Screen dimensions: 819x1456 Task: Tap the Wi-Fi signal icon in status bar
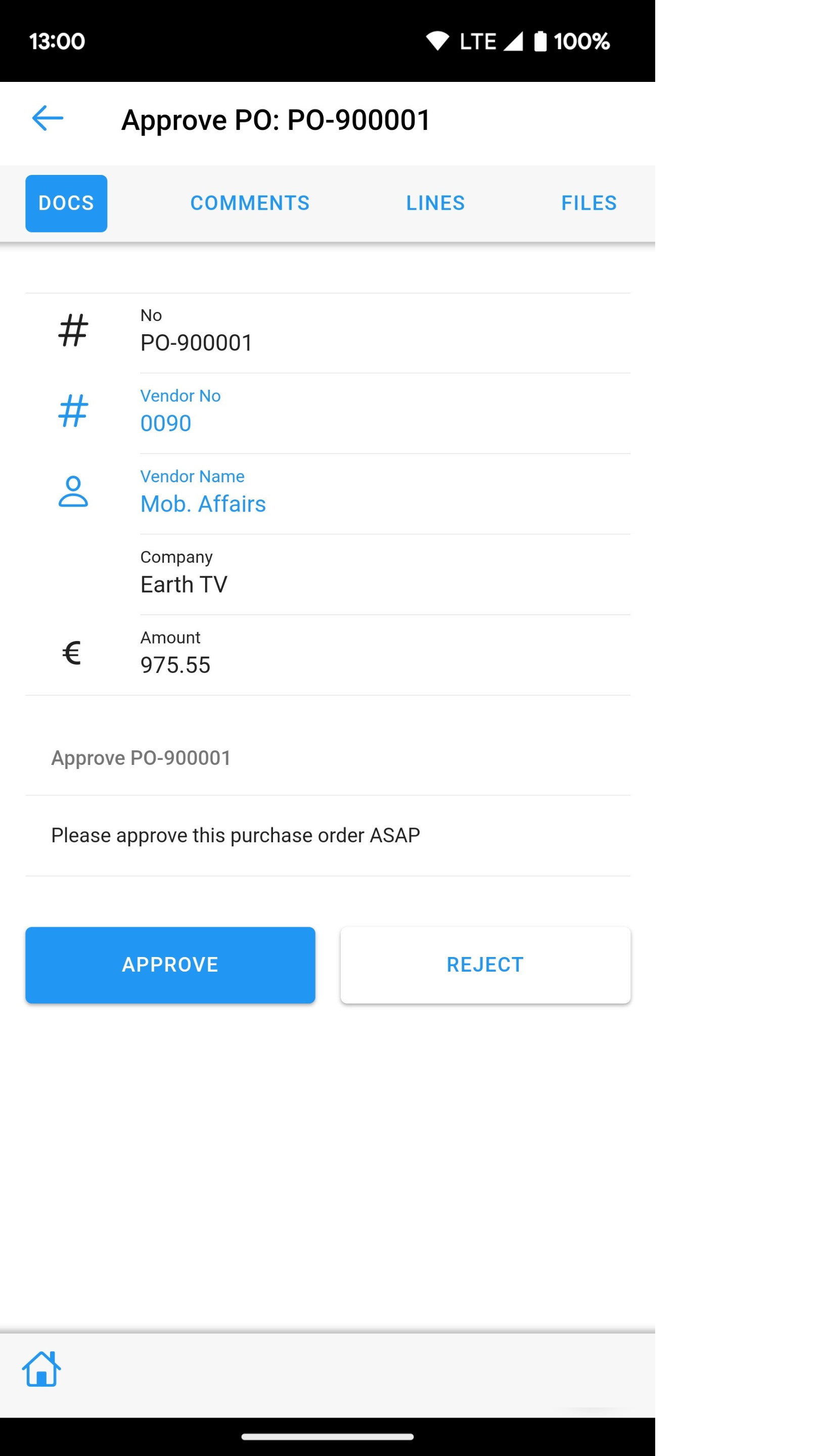[x=437, y=41]
